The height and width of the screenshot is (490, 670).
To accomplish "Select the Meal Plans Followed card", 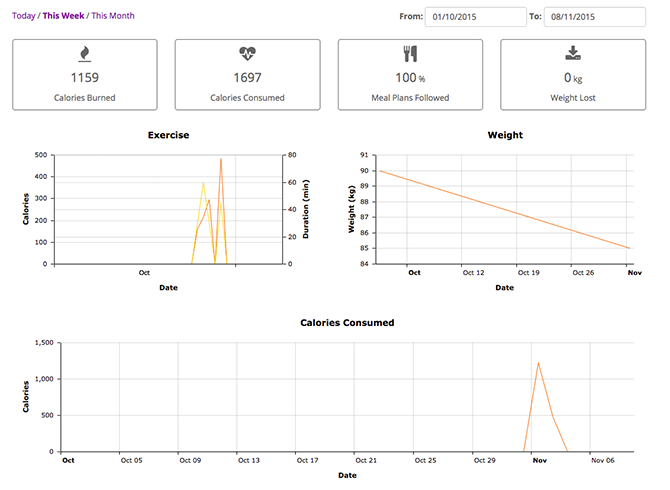I will pyautogui.click(x=410, y=75).
